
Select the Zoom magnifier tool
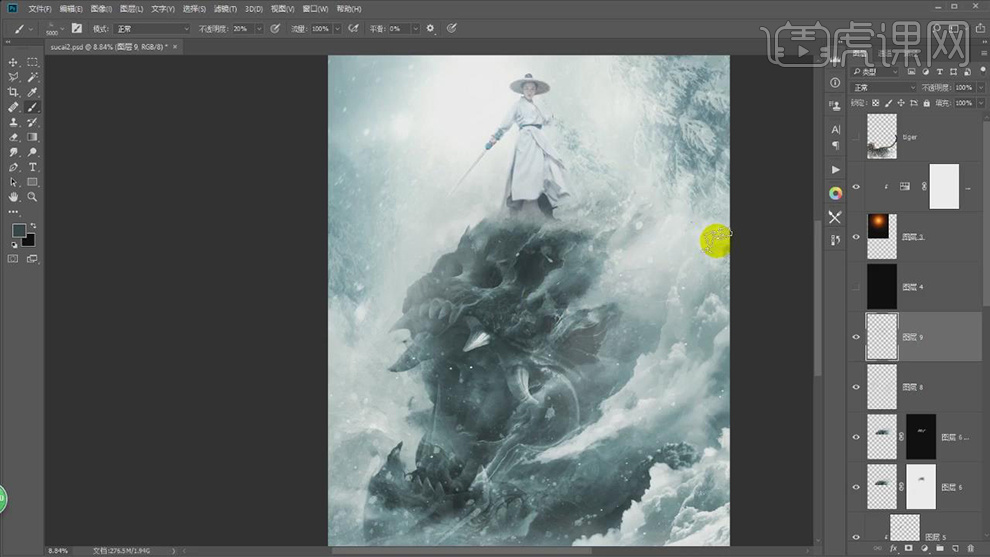point(32,197)
